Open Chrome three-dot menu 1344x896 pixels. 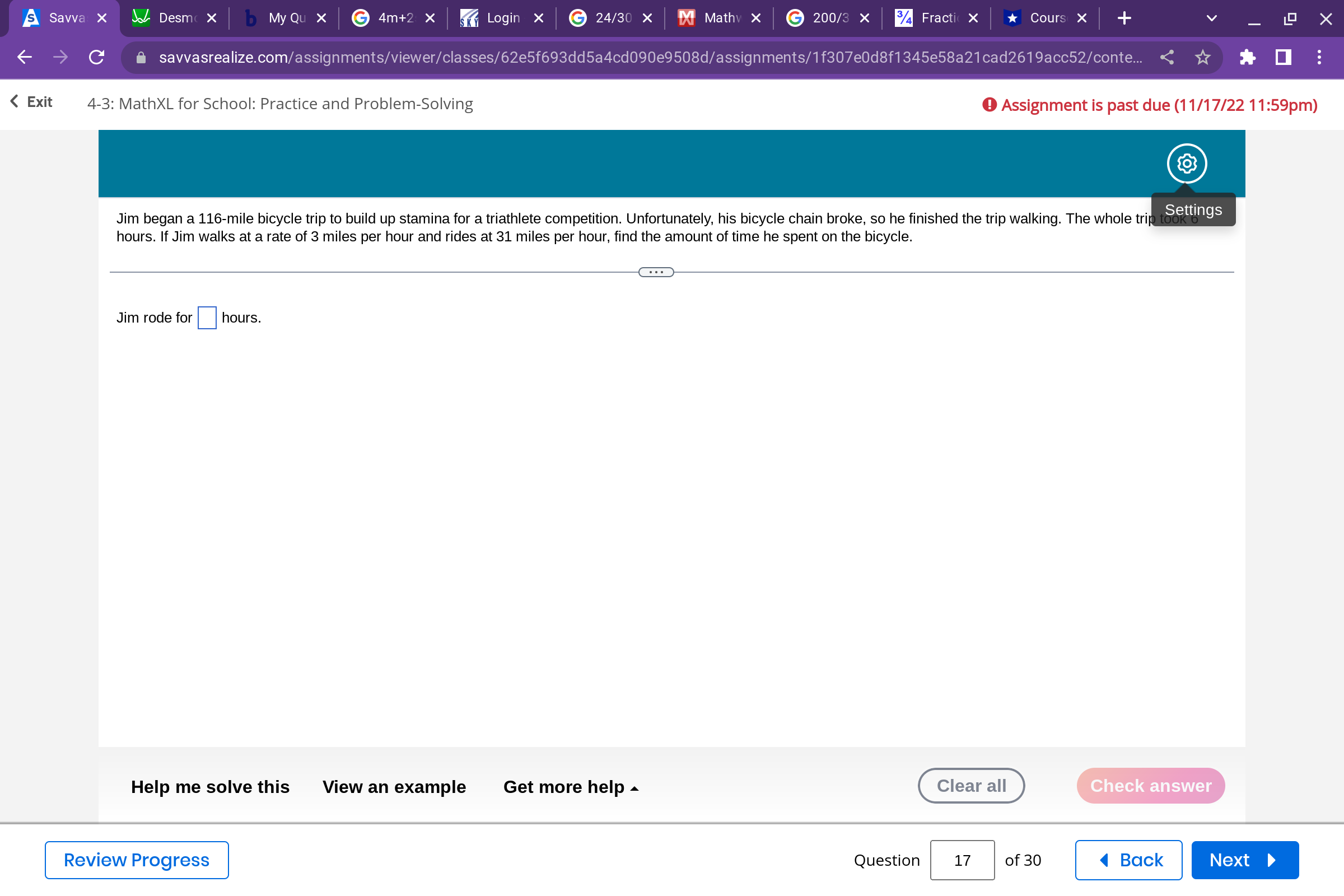click(1319, 57)
